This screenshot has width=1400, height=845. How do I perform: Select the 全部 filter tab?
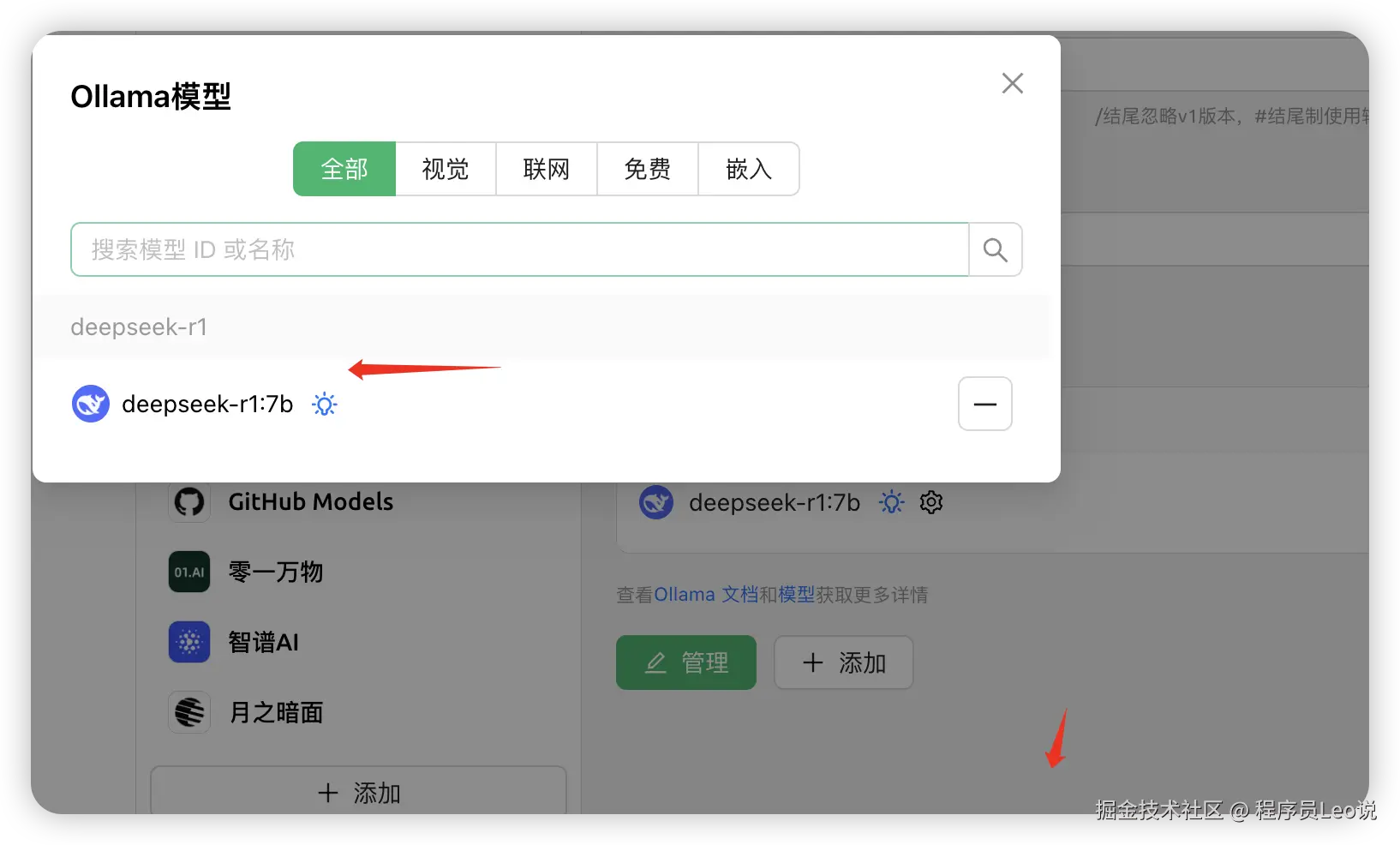tap(344, 169)
